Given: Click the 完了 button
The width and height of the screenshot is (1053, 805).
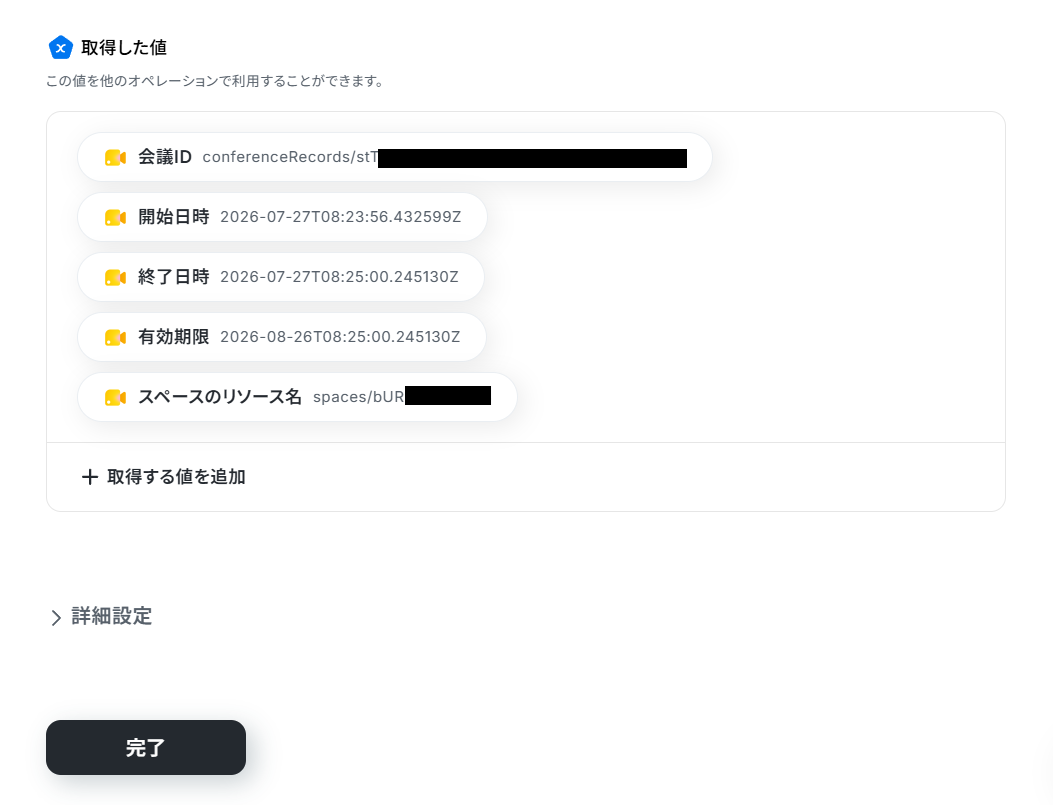Looking at the screenshot, I should 146,747.
